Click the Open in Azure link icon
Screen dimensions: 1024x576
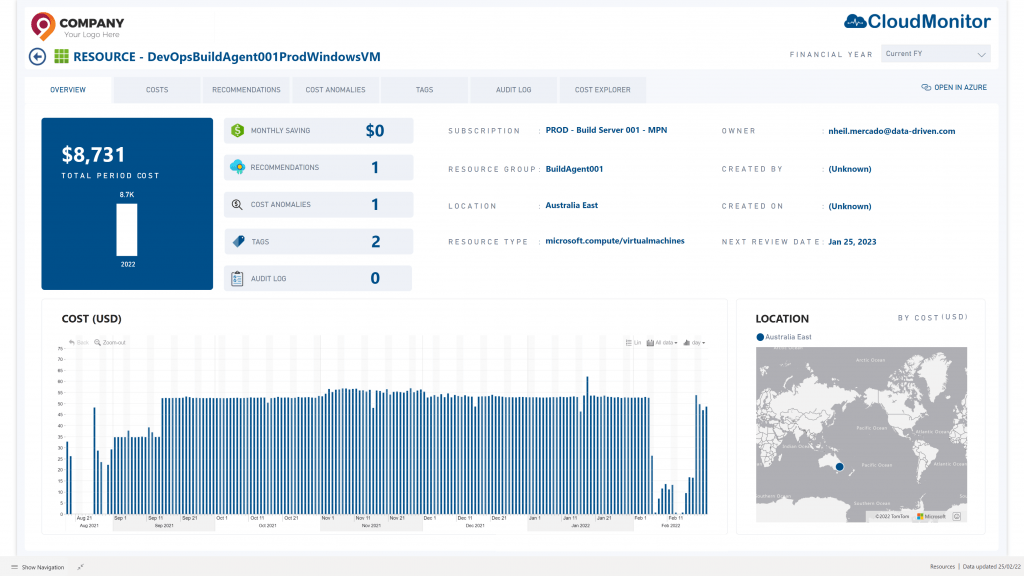[926, 88]
